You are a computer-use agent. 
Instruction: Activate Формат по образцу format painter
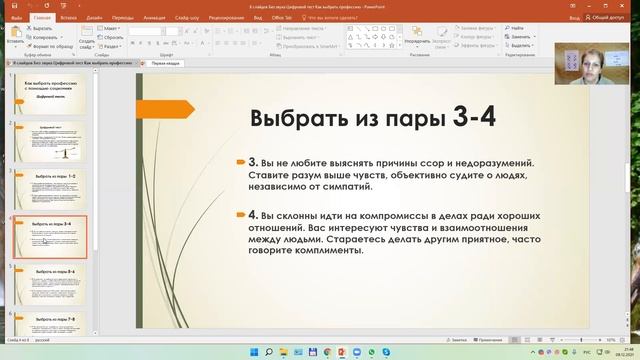[50, 47]
